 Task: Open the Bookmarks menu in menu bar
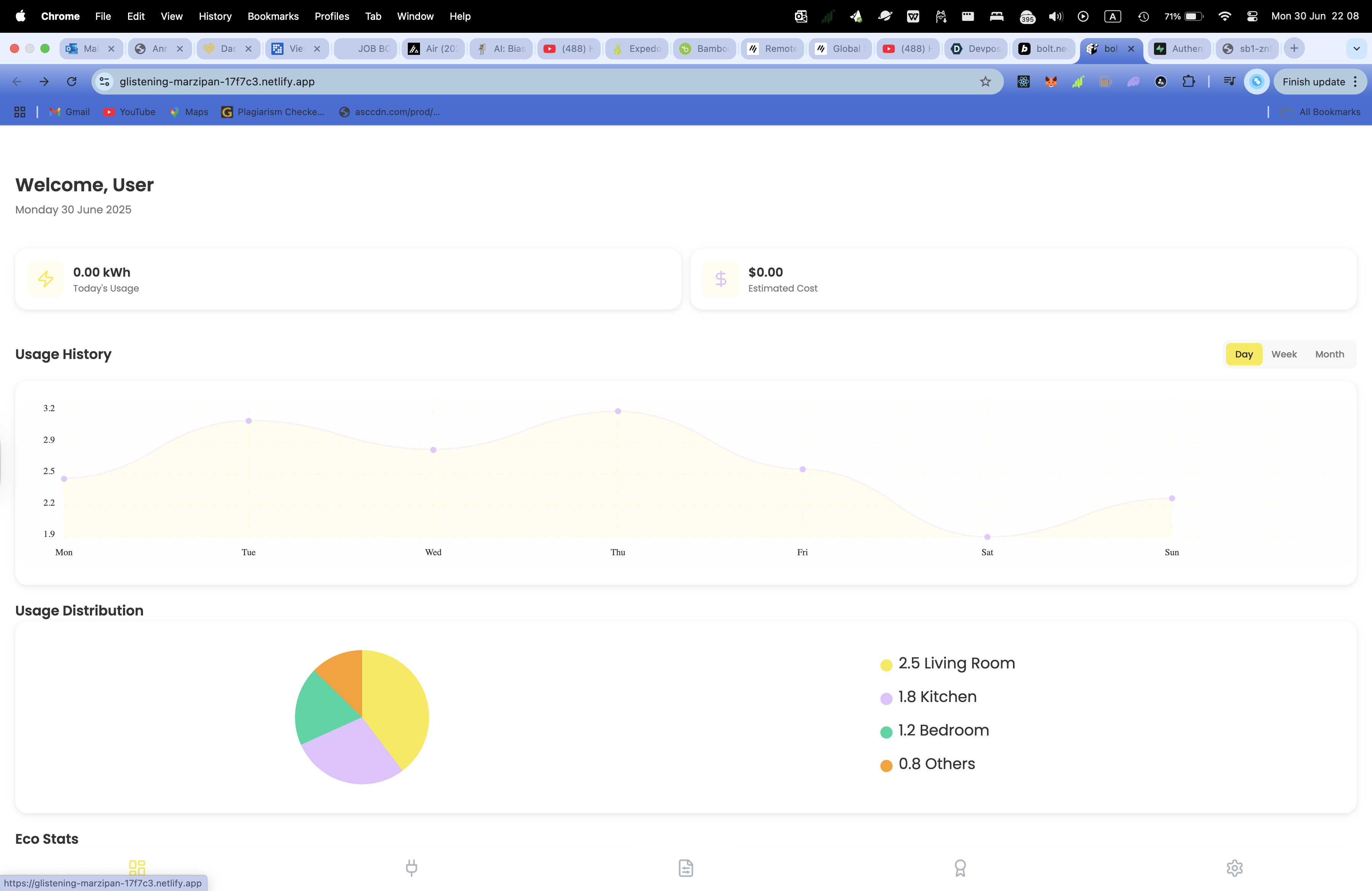click(272, 16)
